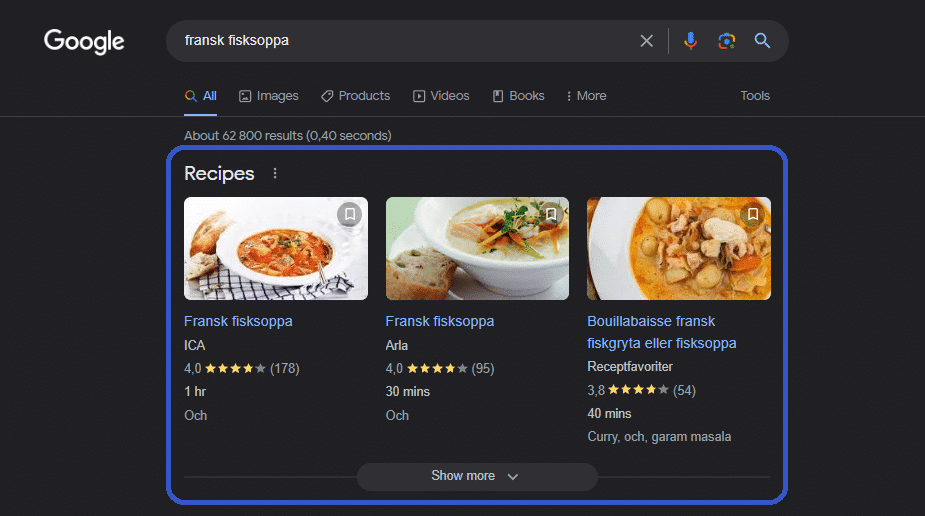This screenshot has width=925, height=516.
Task: Expand recipes with Show more
Action: click(476, 476)
